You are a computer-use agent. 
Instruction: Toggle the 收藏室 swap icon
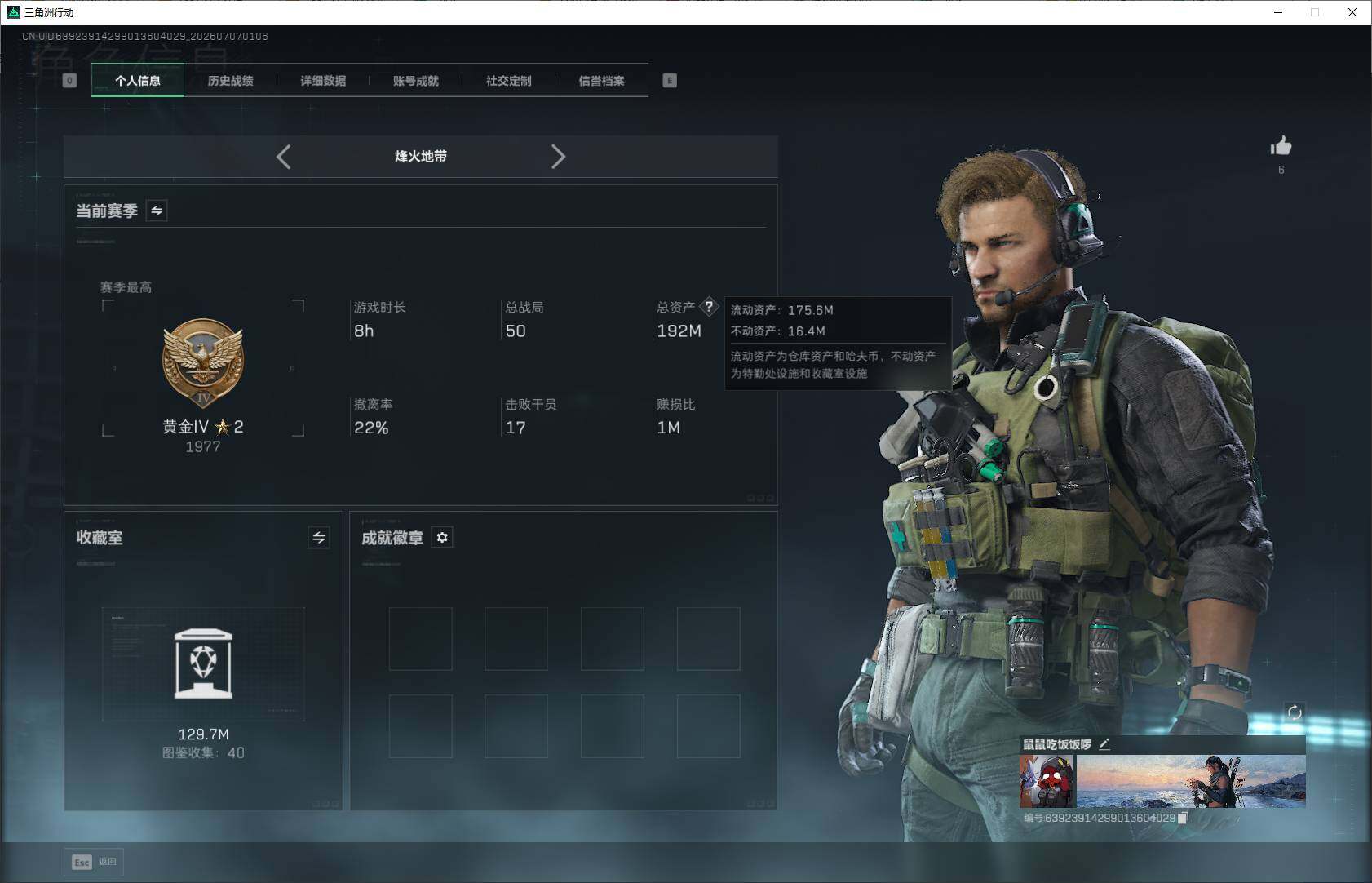point(319,537)
